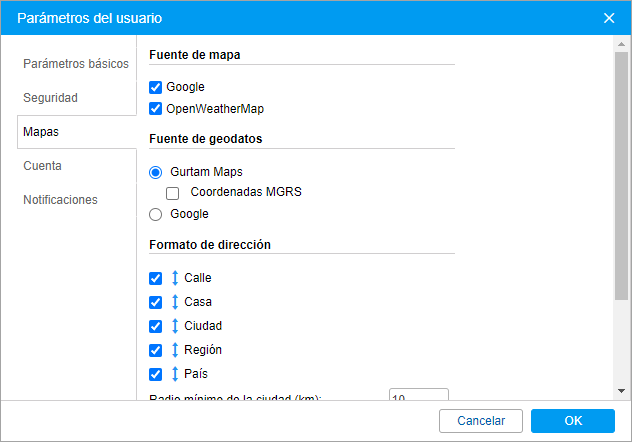Screen dimensions: 632x442
Task: Open the Parámetros básicos tab
Action: pos(76,64)
